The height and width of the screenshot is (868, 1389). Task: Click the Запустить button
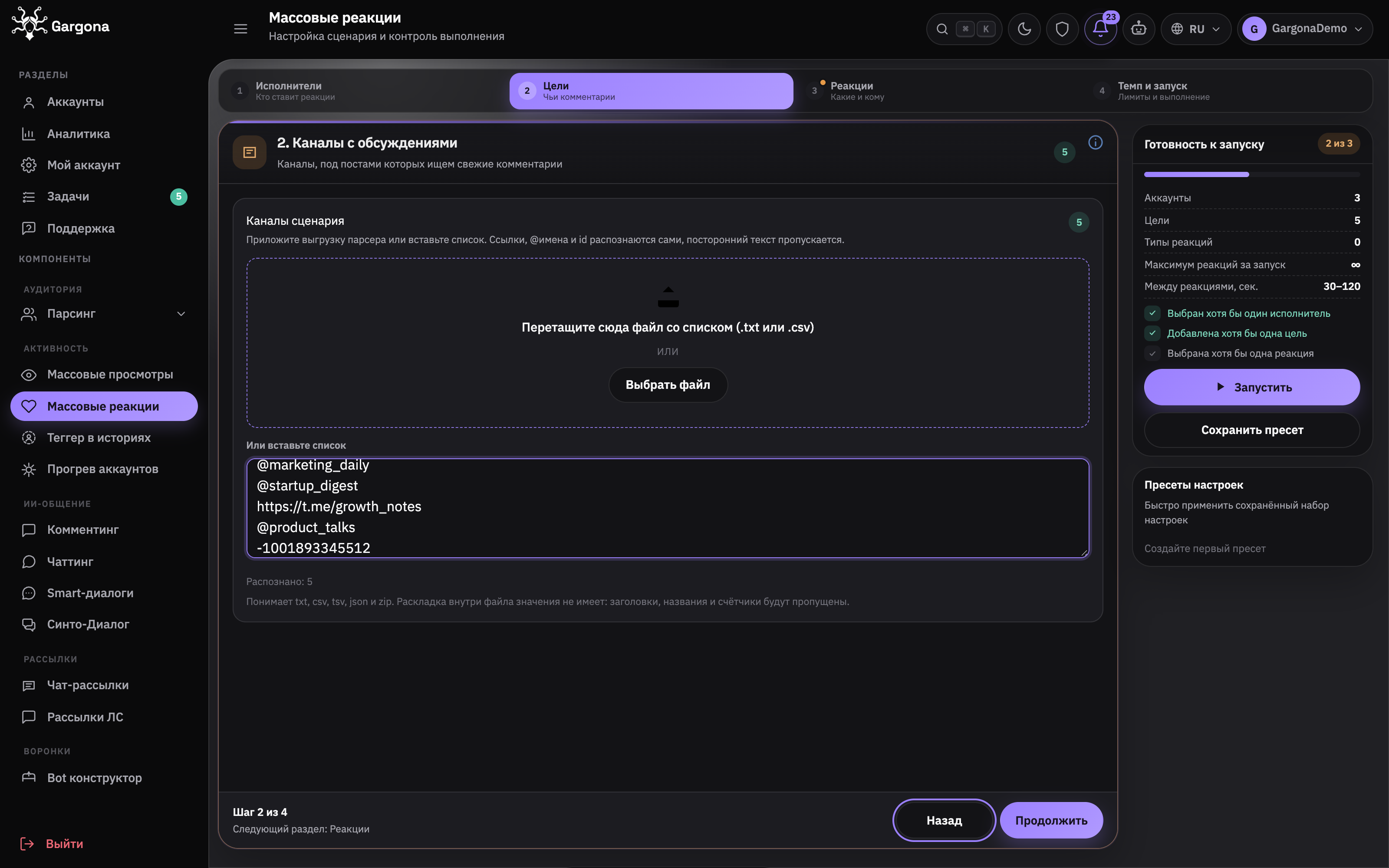[x=1252, y=387]
